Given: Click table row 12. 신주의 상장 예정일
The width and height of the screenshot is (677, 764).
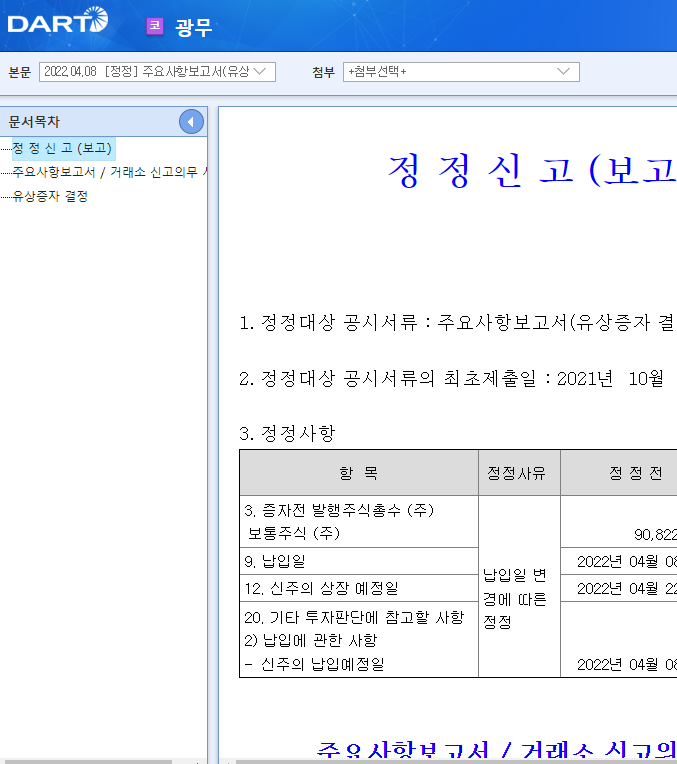Looking at the screenshot, I should (x=359, y=588).
